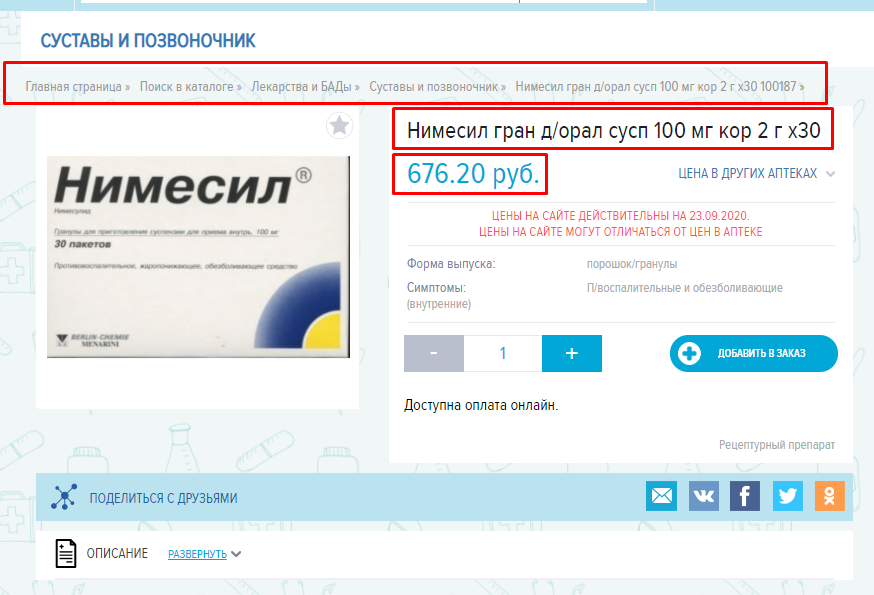
Task: Click 'П/воспалительные и обезболивающие' symptom value
Action: pyautogui.click(x=684, y=288)
